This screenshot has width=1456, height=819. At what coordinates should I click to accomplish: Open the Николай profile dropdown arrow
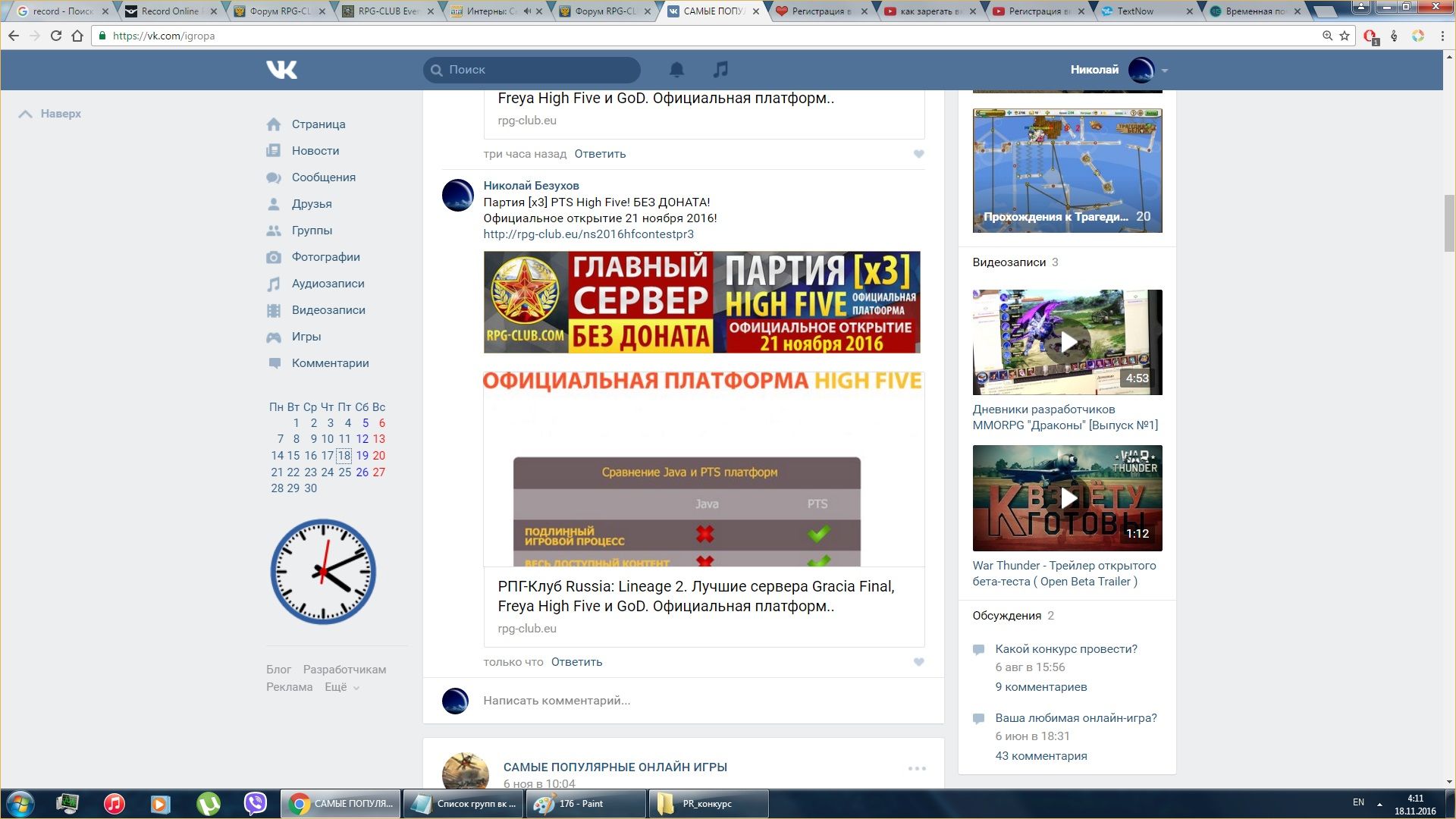(x=1165, y=71)
